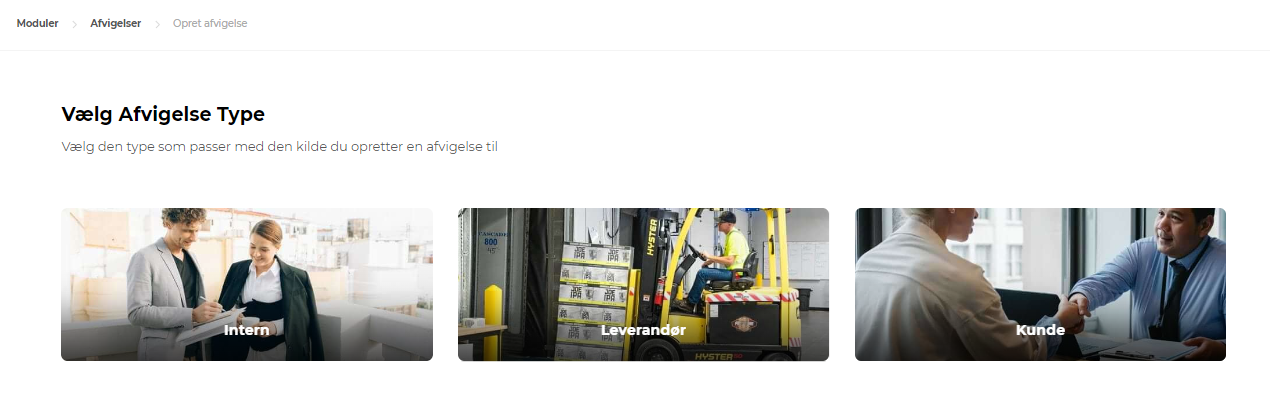The width and height of the screenshot is (1270, 407).
Task: Choose the Leverandør deviation type card
Action: [643, 284]
